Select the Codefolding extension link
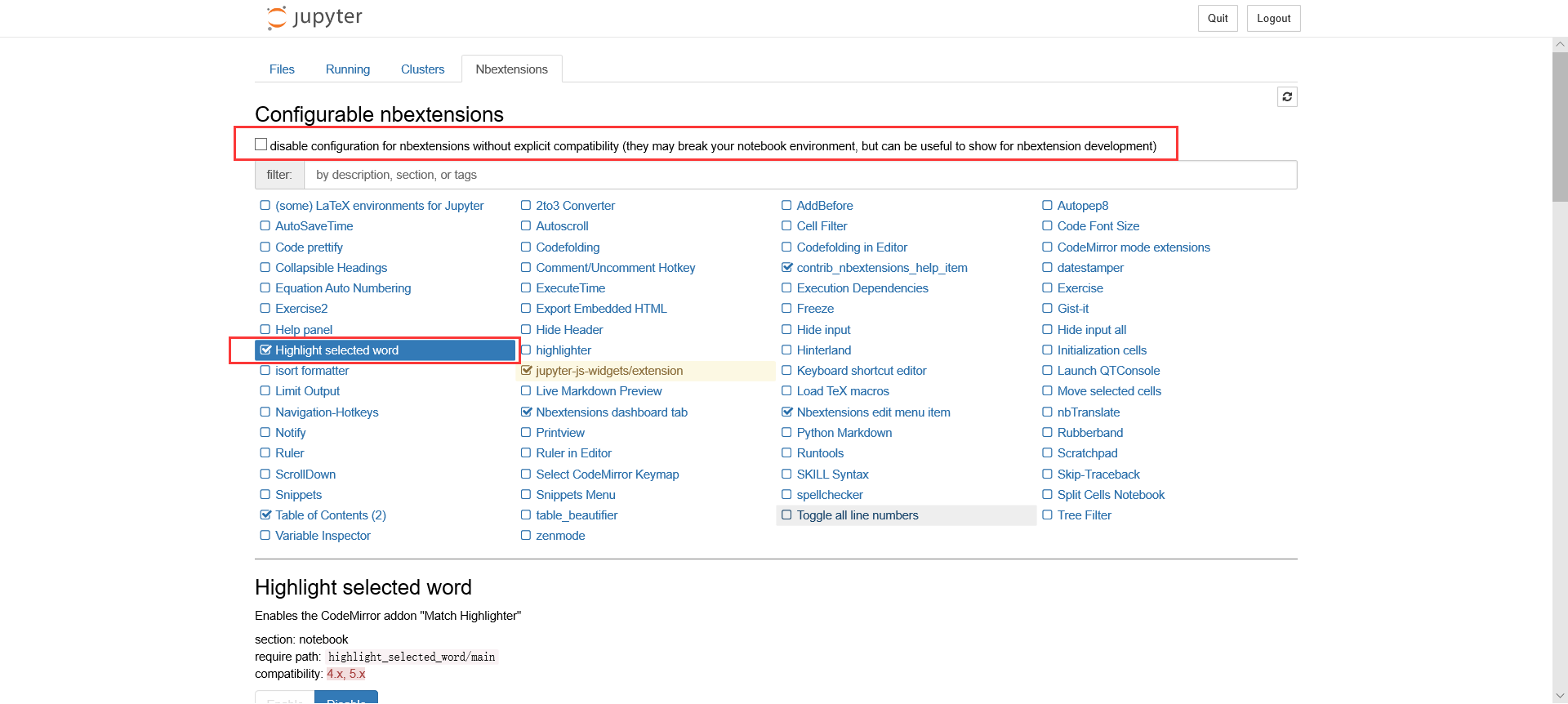The image size is (1568, 704). click(568, 247)
